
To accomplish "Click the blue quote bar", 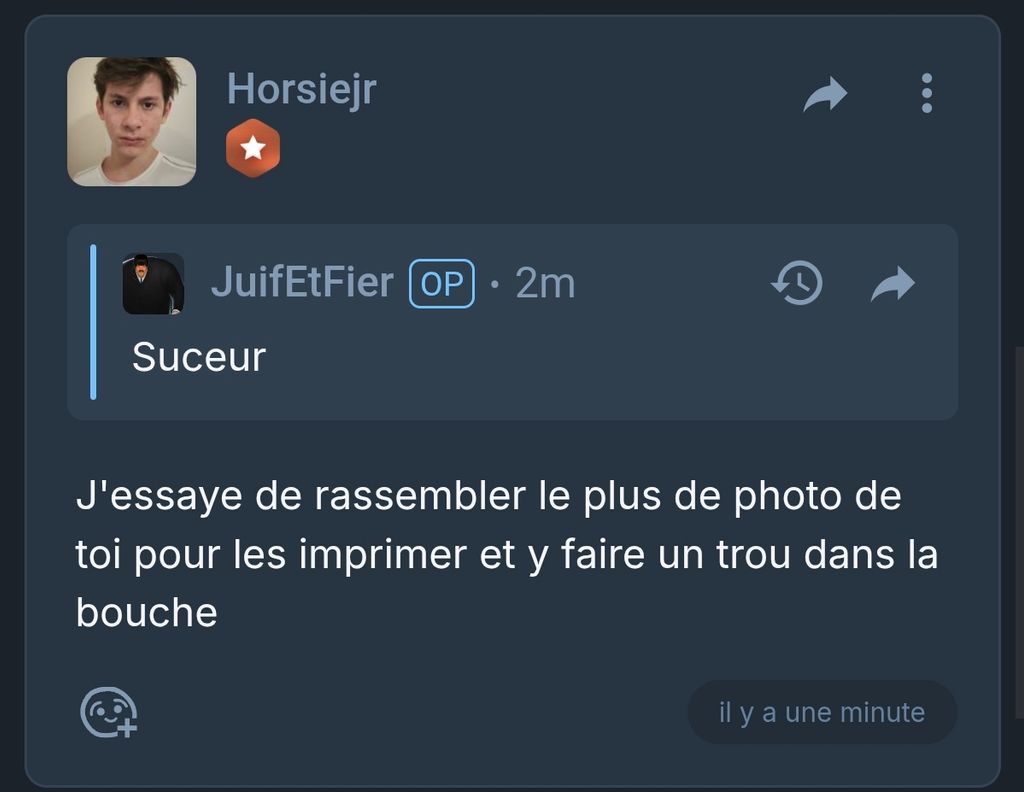I will [93, 322].
